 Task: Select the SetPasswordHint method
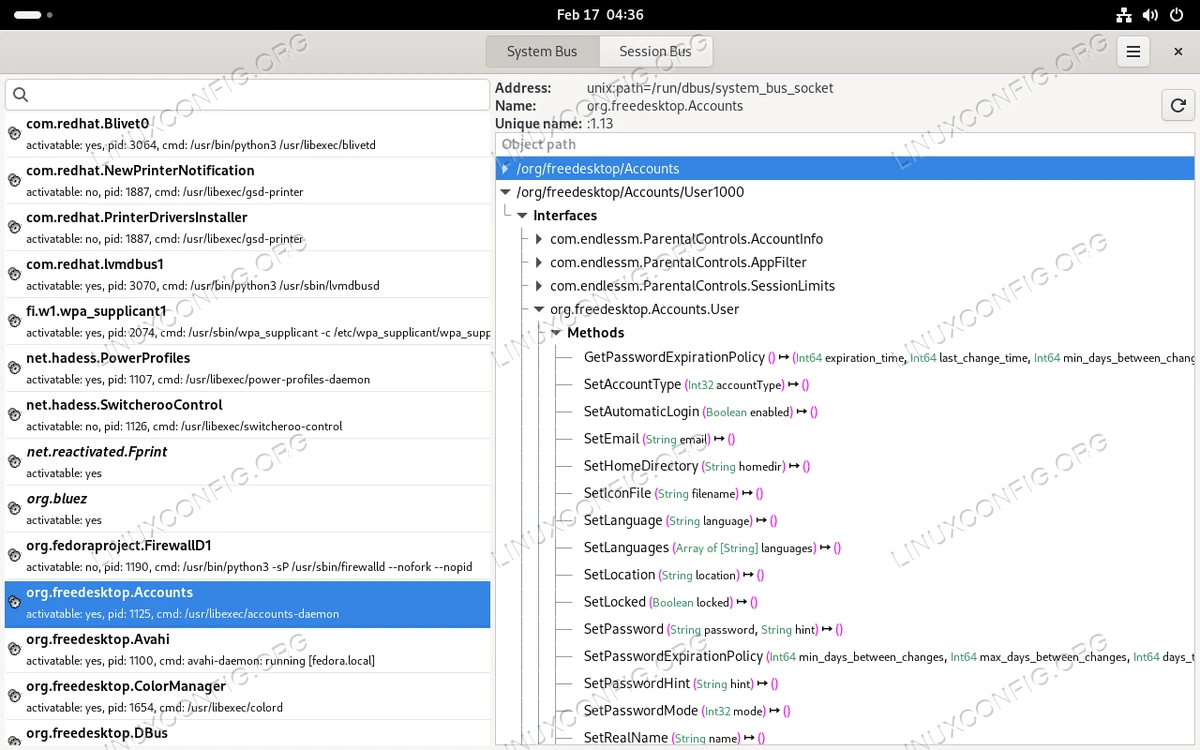(x=637, y=683)
